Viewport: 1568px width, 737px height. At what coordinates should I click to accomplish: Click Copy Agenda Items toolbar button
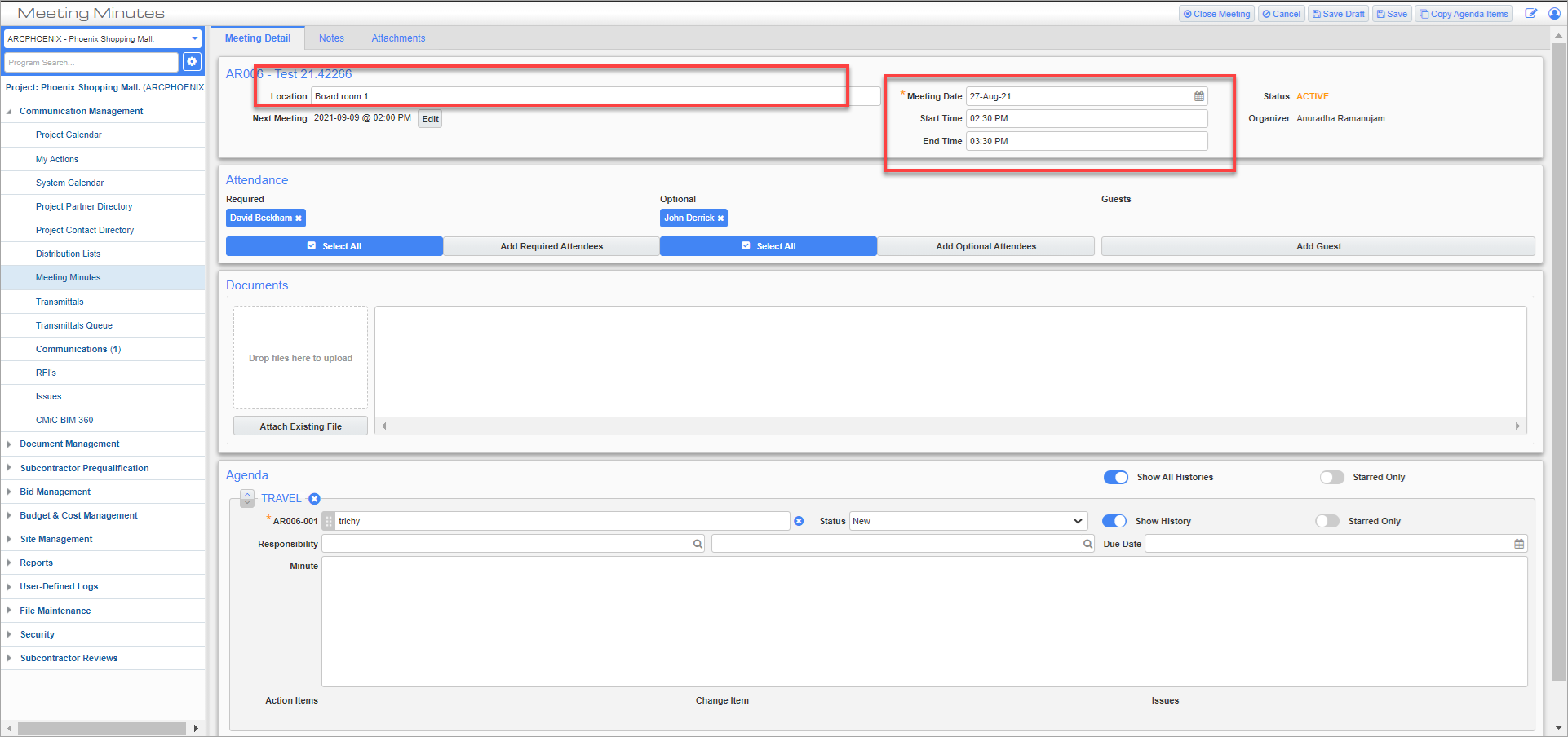tap(1464, 14)
